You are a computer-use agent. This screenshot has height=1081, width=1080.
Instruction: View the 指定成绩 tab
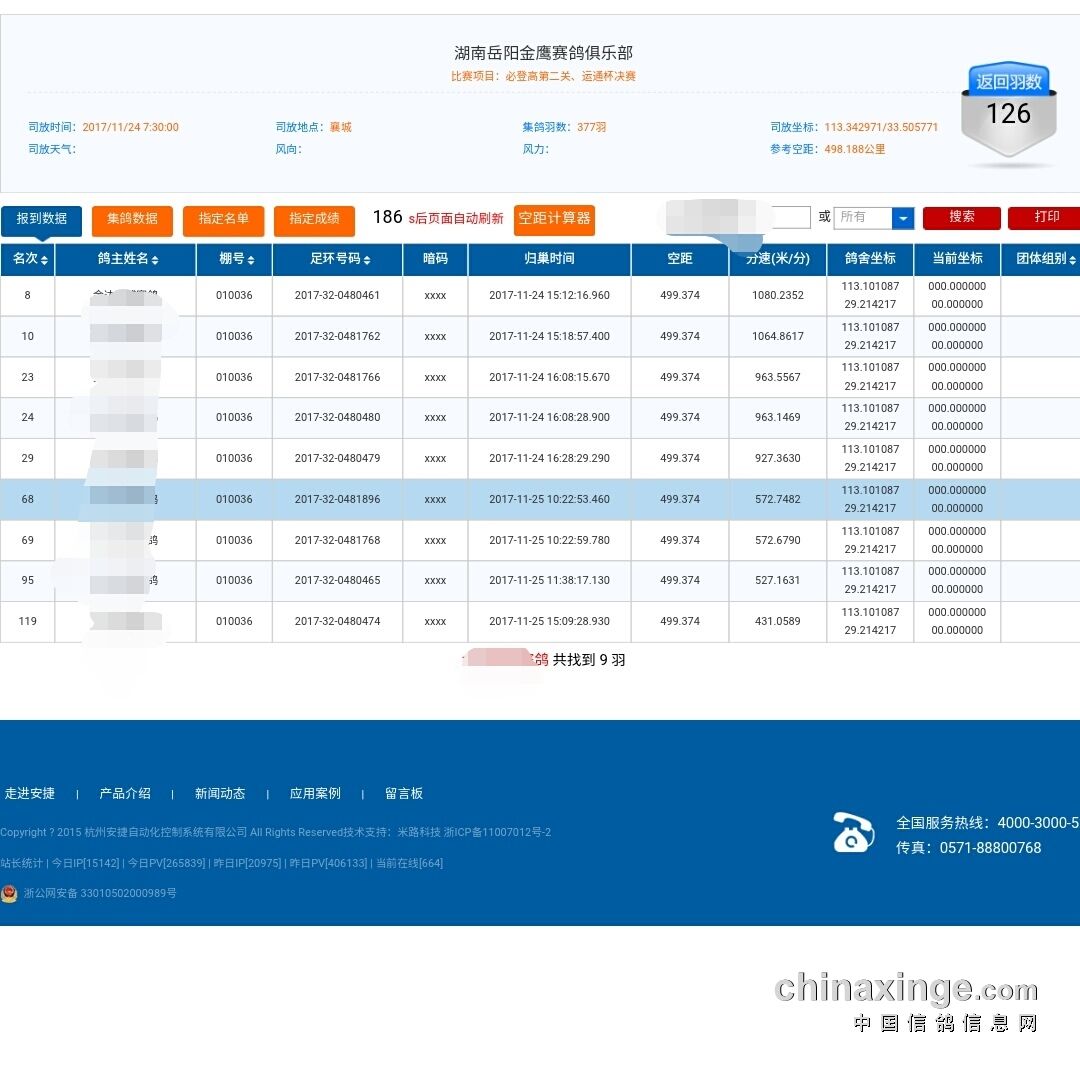tap(314, 219)
